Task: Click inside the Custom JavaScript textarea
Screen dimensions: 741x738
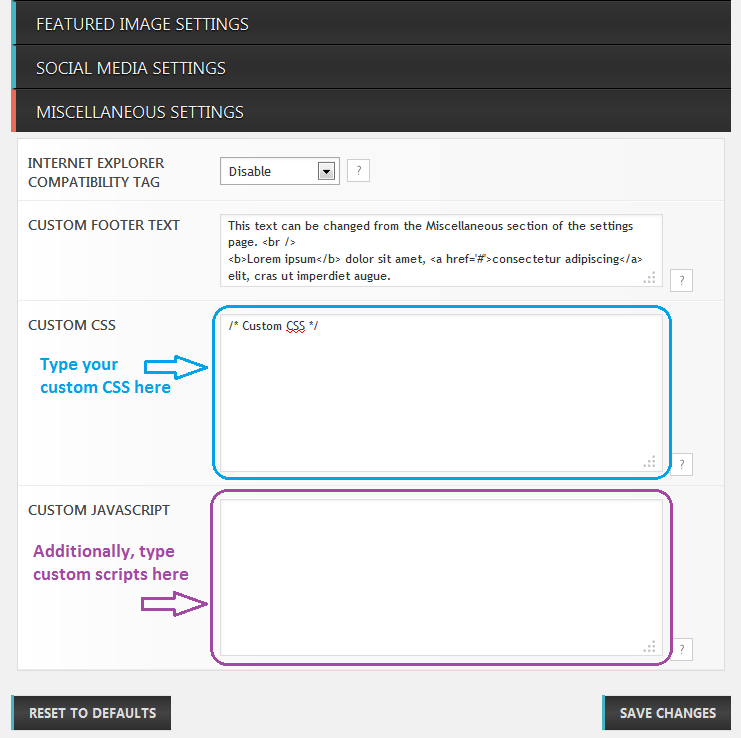Action: pyautogui.click(x=441, y=577)
